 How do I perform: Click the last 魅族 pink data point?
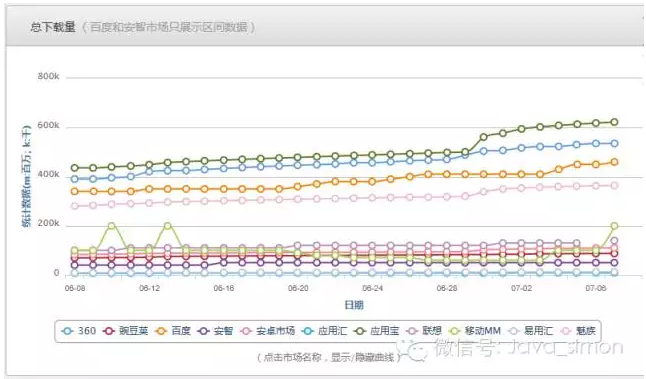[x=614, y=186]
